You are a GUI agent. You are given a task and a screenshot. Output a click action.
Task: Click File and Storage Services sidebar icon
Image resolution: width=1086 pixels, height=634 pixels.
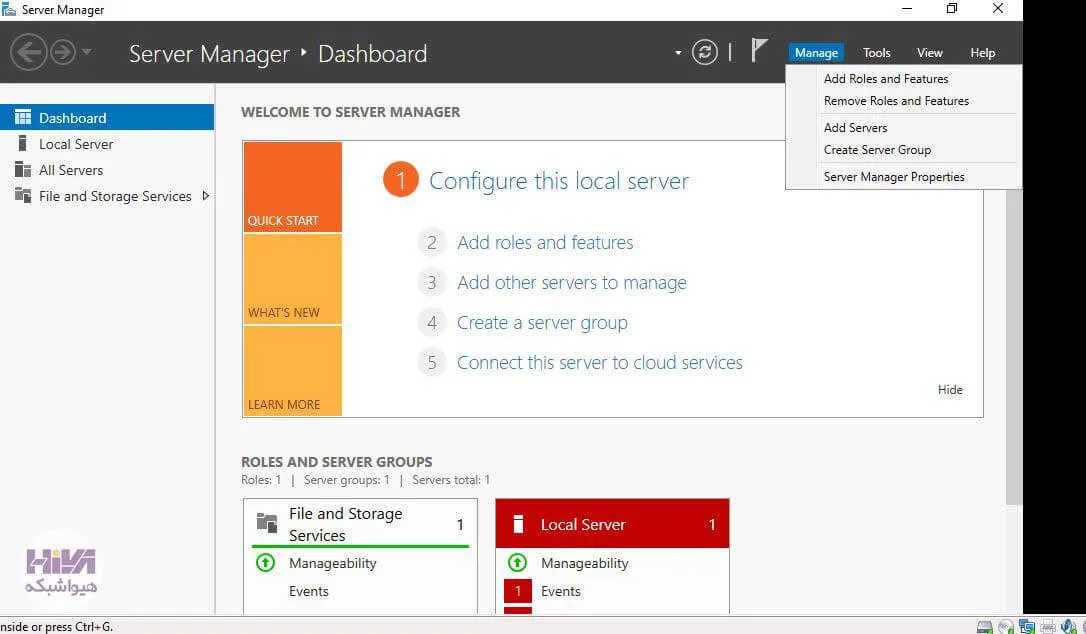click(23, 196)
